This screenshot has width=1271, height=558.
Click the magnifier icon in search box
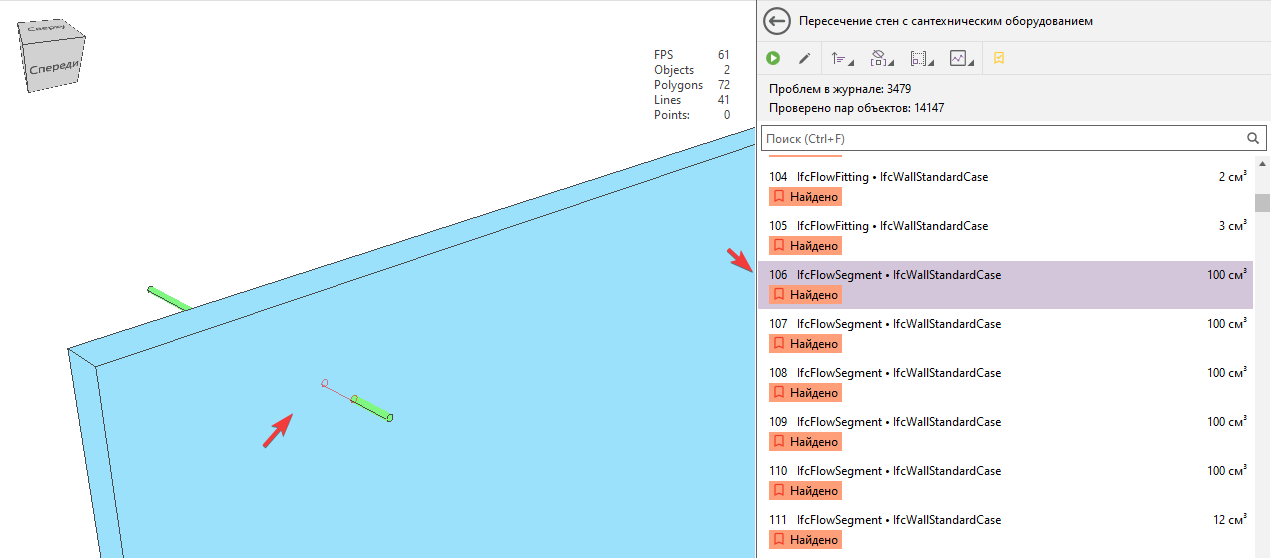(1252, 139)
